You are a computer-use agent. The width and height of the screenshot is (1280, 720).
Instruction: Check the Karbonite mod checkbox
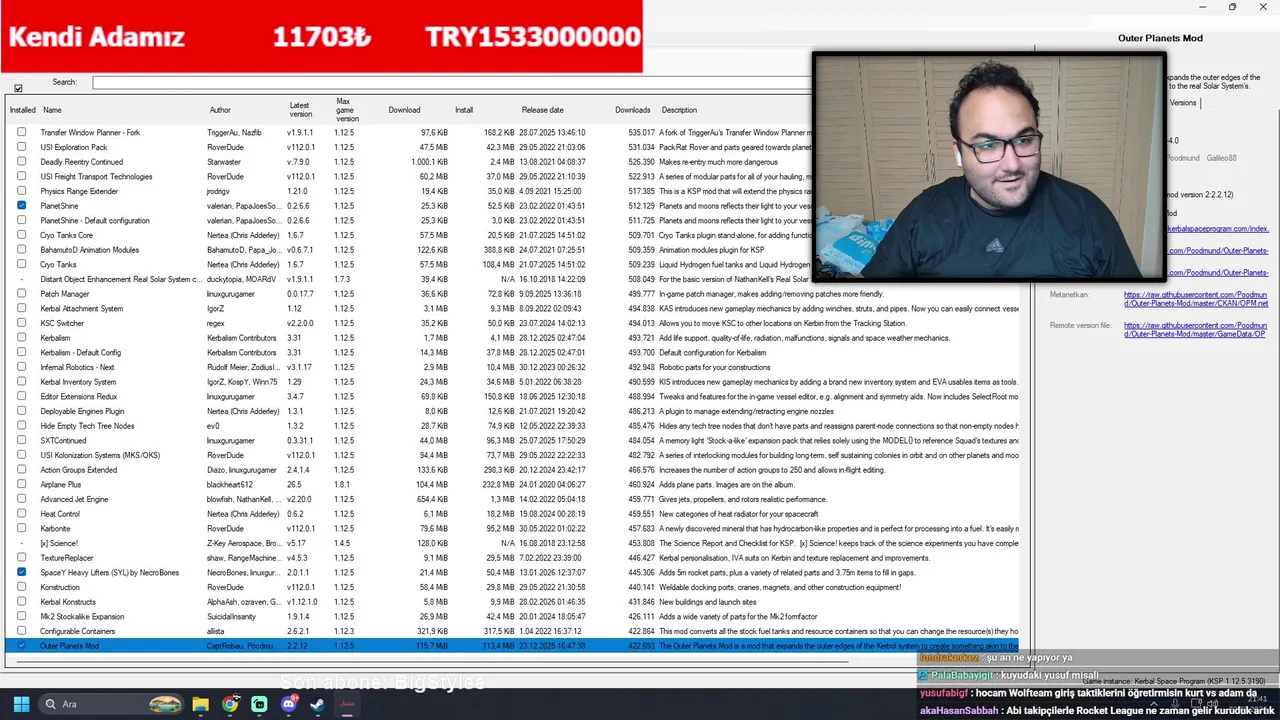22,528
